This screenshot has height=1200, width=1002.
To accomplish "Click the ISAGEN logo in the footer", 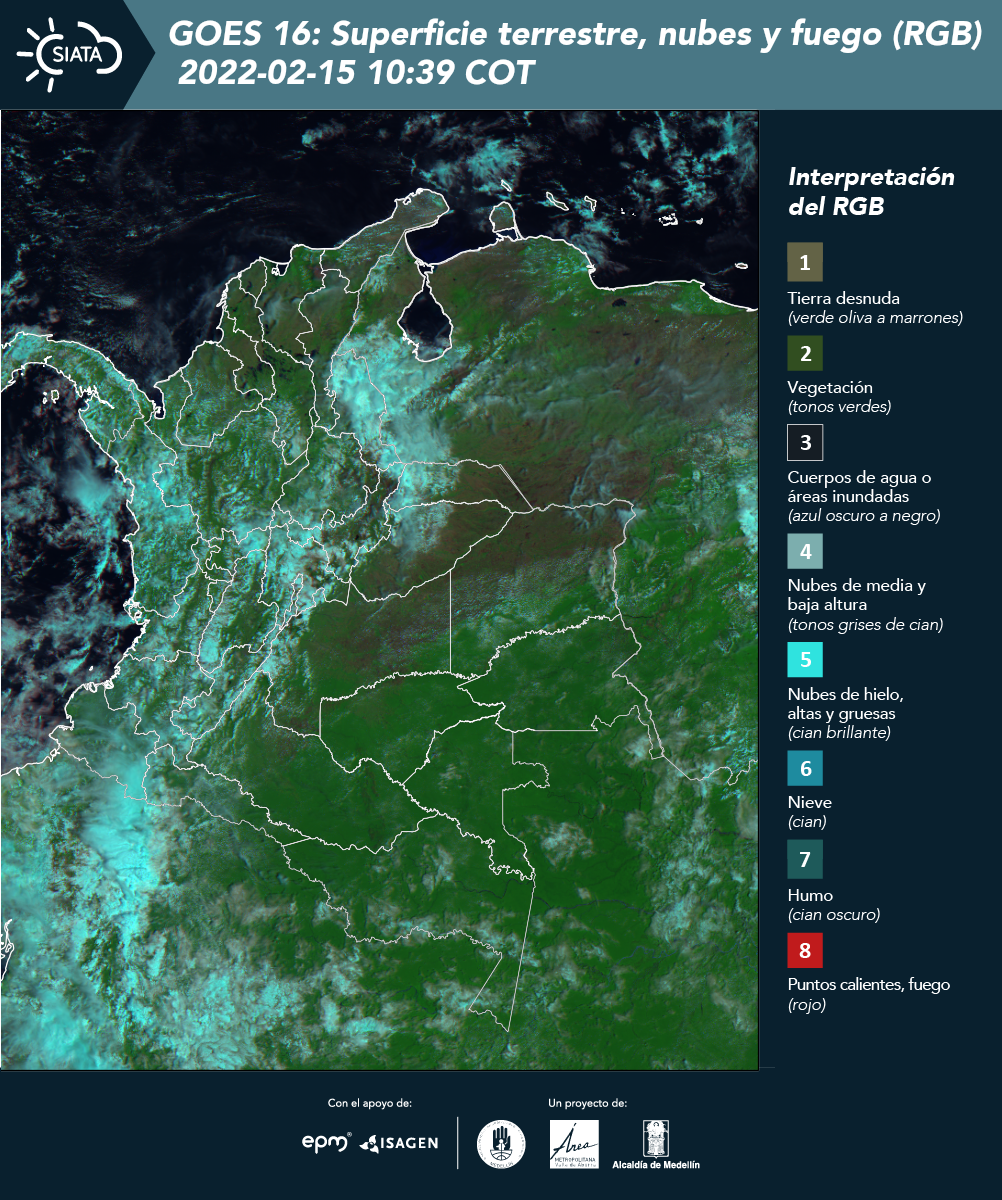I will click(x=399, y=1142).
